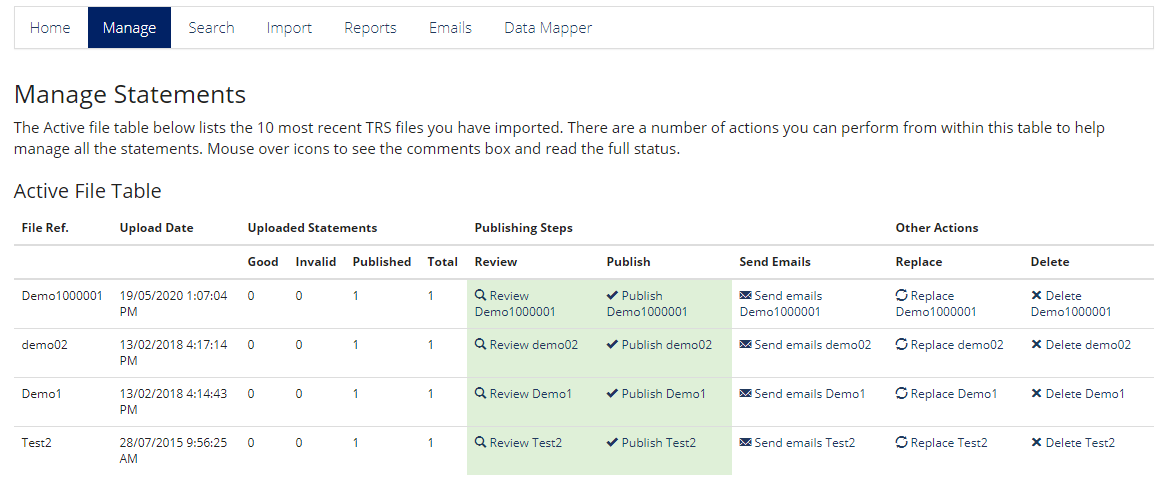Click the envelope icon for Send emails Demo1000001
The height and width of the screenshot is (498, 1176).
pos(746,296)
